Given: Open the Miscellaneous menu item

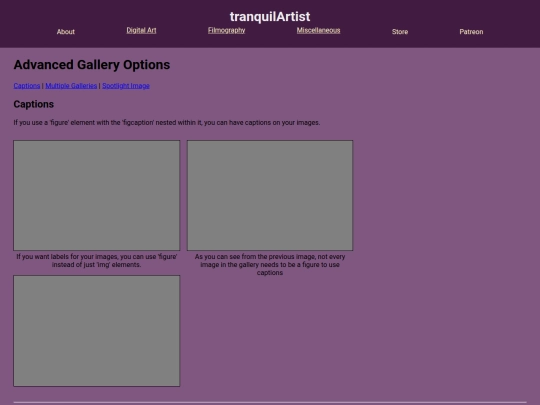Looking at the screenshot, I should coord(318,30).
